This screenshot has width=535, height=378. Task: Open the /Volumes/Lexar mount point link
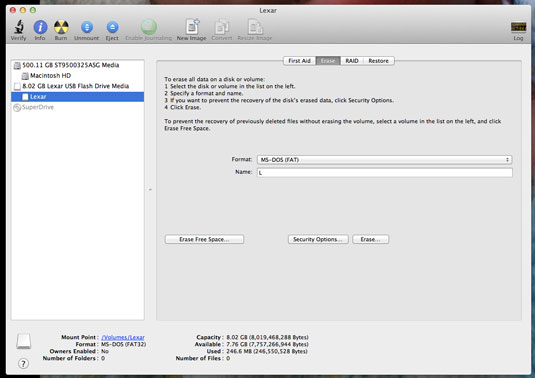tap(123, 337)
